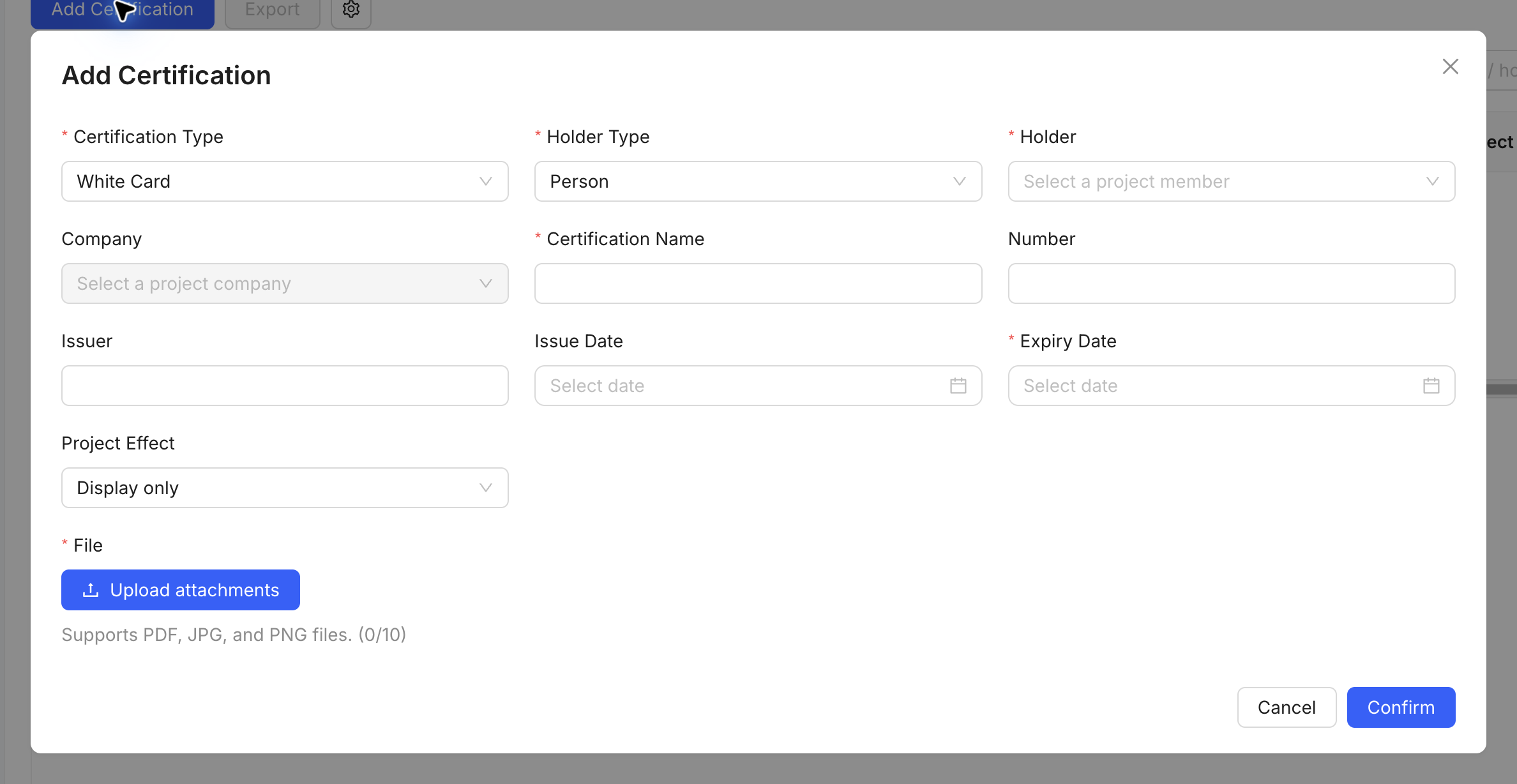Image resolution: width=1517 pixels, height=784 pixels.
Task: Click the Expiry Date calendar icon
Action: click(x=1431, y=386)
